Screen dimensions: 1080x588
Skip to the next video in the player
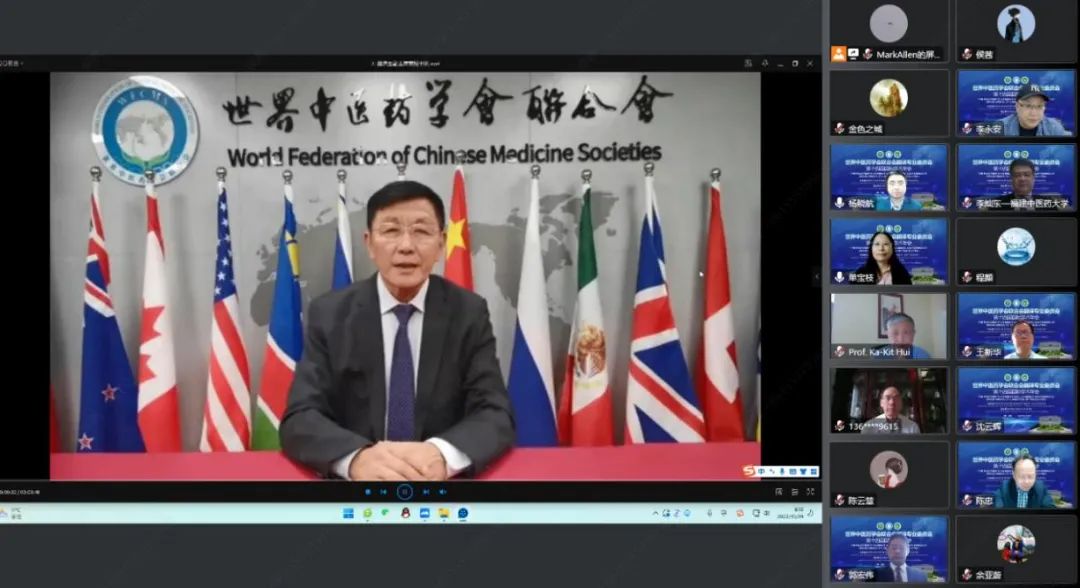point(426,492)
